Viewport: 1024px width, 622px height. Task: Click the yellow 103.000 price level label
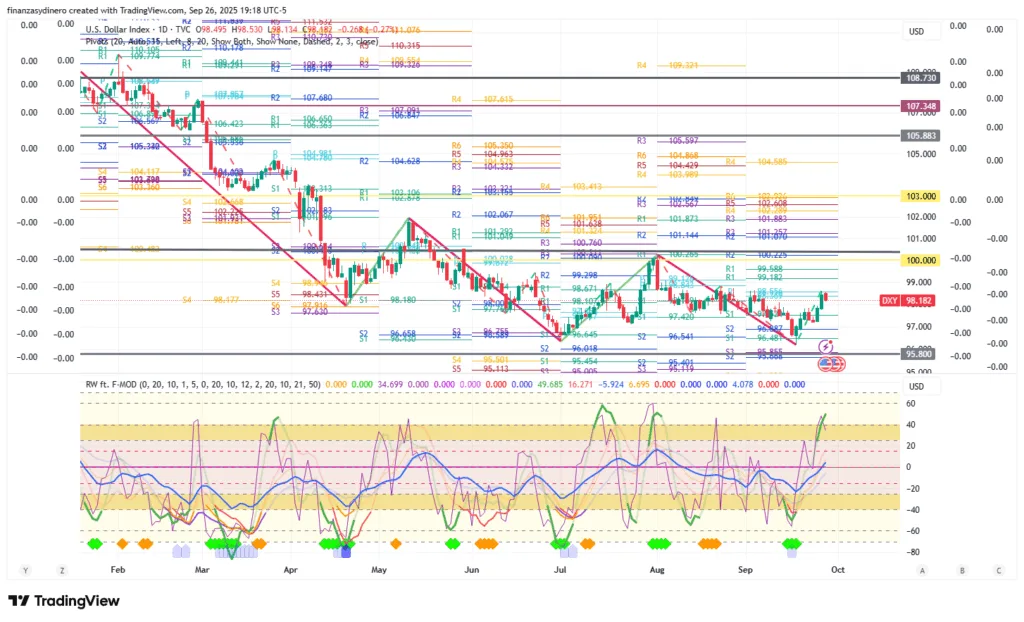(920, 197)
